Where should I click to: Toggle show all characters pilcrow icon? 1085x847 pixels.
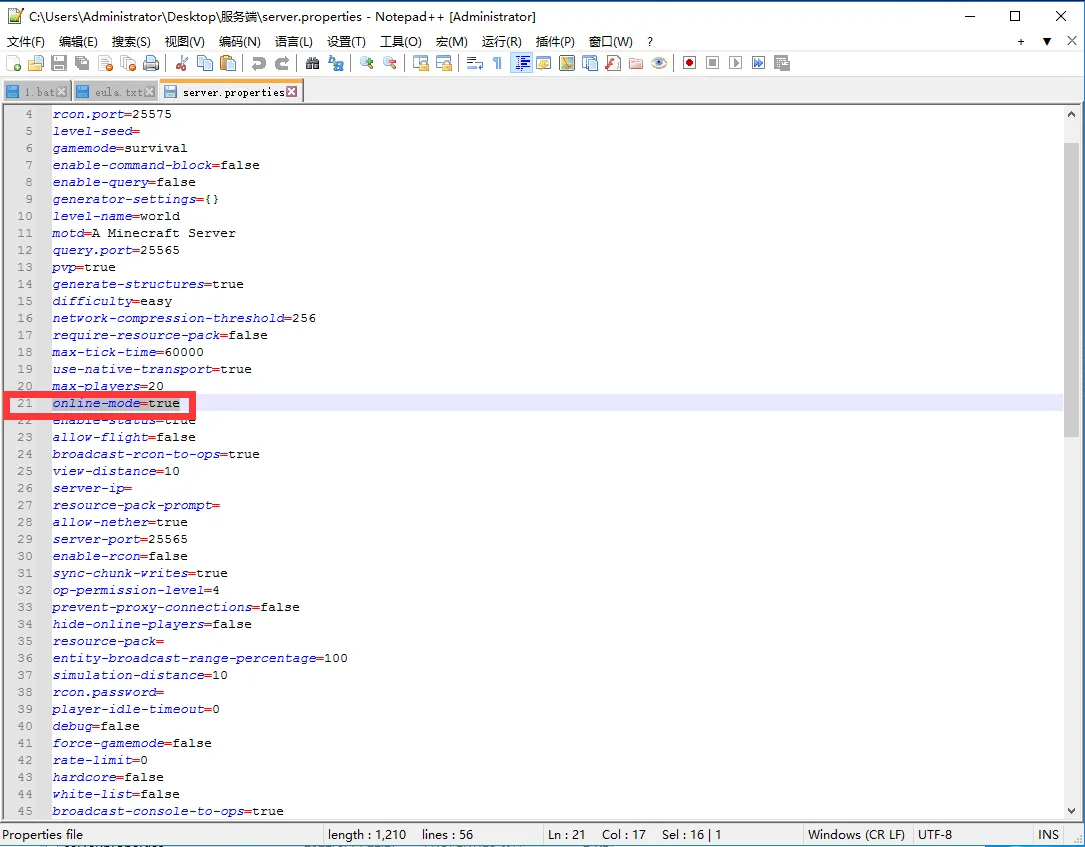497,63
